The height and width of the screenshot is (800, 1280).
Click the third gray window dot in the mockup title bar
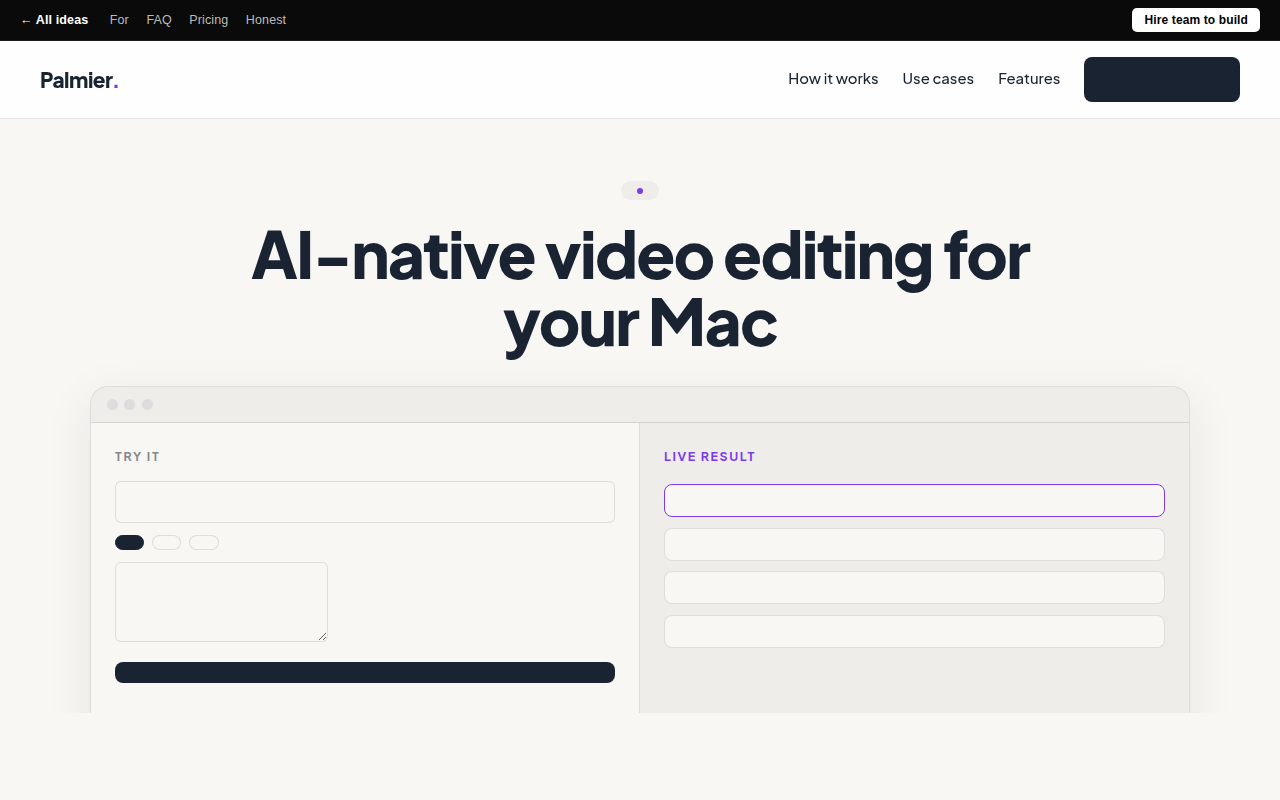147,404
